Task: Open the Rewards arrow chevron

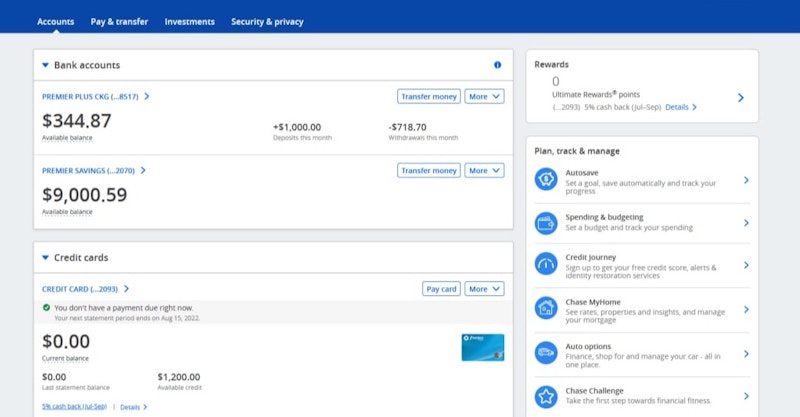Action: click(741, 98)
